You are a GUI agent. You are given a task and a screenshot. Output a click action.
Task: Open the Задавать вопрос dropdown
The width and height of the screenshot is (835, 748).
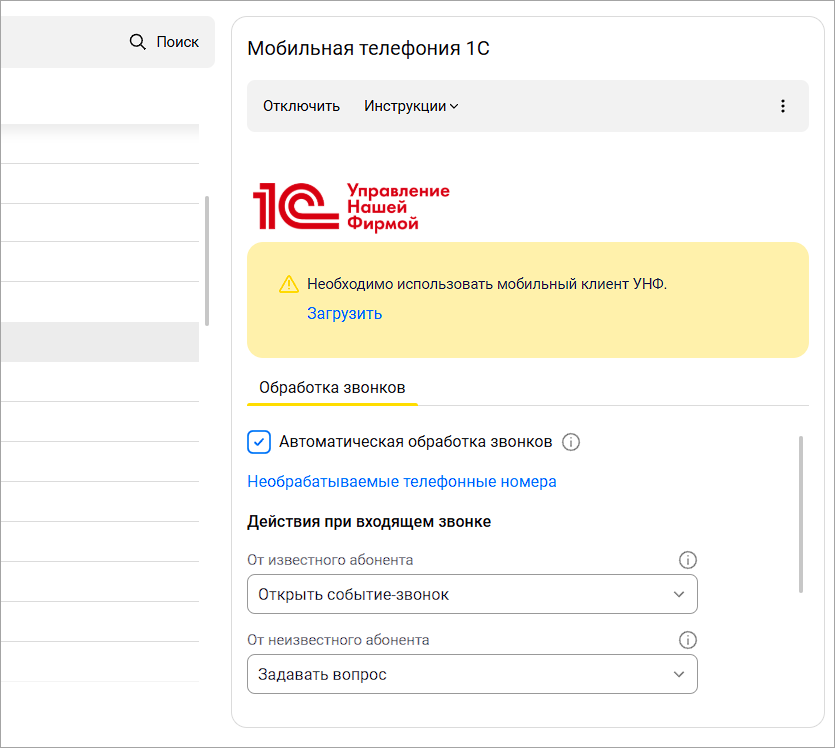472,674
